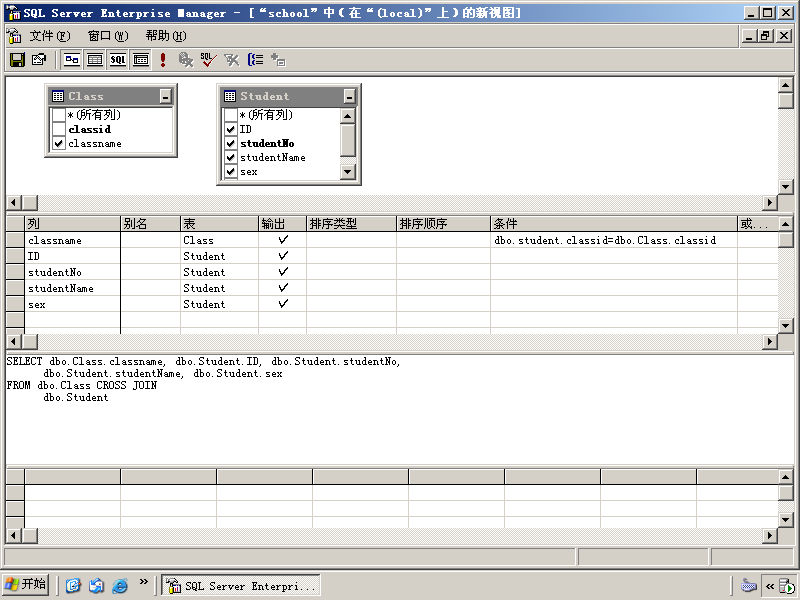
Task: Check the classid column in the Class table
Action: click(59, 129)
